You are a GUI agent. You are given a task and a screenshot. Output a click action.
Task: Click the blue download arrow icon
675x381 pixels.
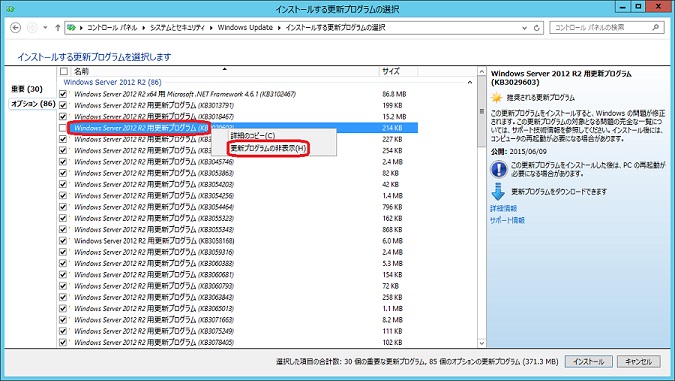498,192
